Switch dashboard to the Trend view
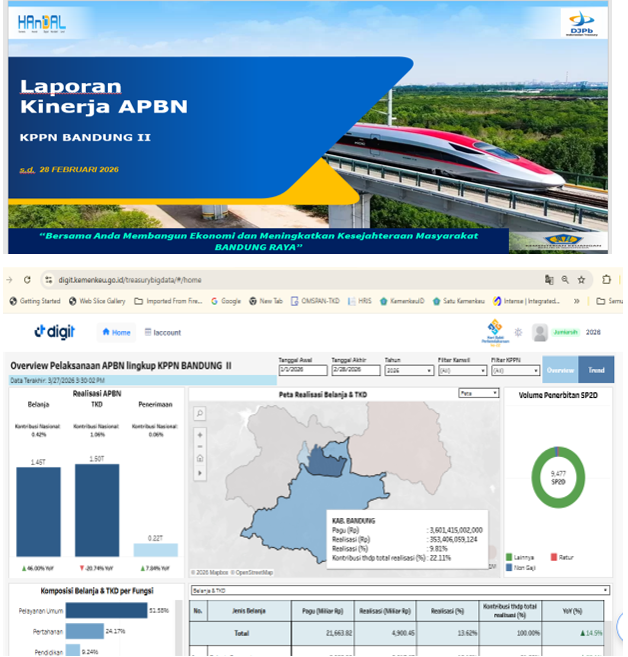 [597, 369]
